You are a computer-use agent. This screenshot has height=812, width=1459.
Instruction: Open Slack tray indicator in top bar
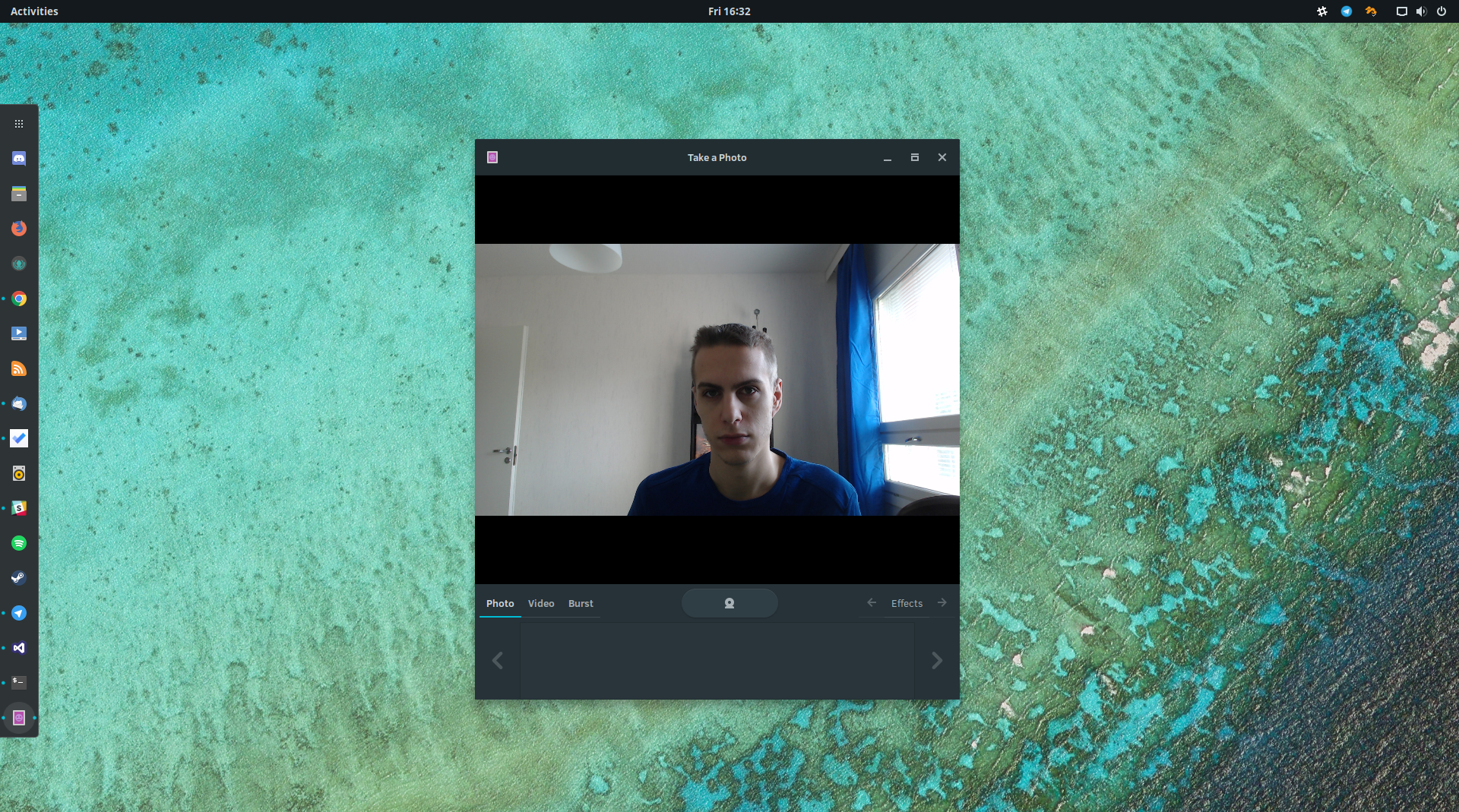1322,11
